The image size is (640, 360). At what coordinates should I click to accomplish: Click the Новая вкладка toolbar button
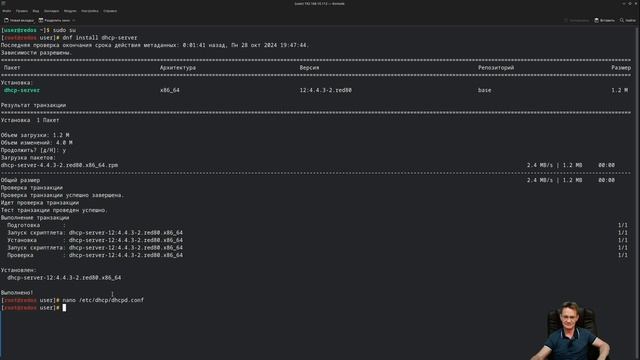click(19, 20)
